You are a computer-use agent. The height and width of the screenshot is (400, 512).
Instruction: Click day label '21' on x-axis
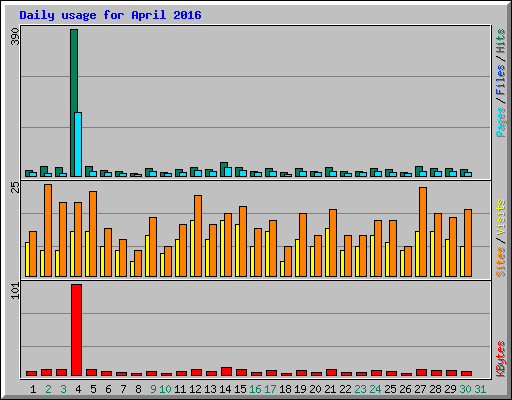tap(330, 389)
